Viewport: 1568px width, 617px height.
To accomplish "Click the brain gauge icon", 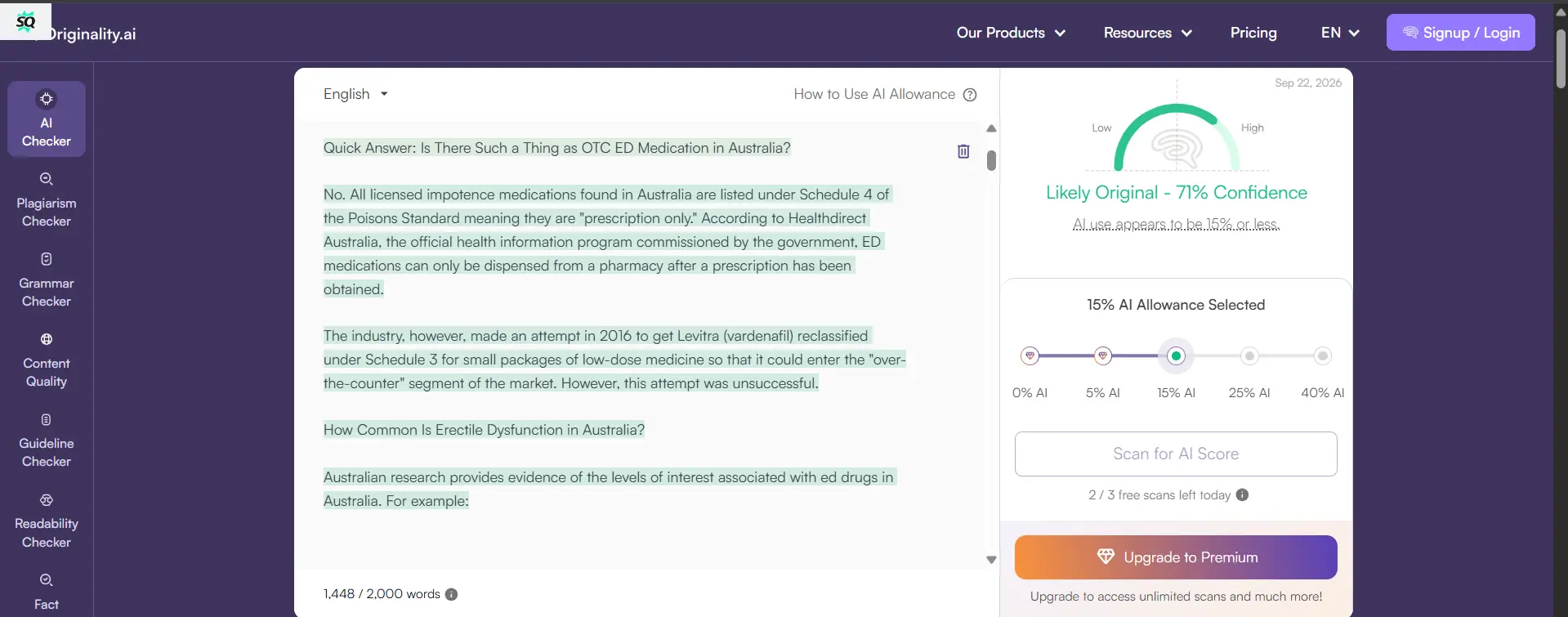I will click(x=1177, y=148).
